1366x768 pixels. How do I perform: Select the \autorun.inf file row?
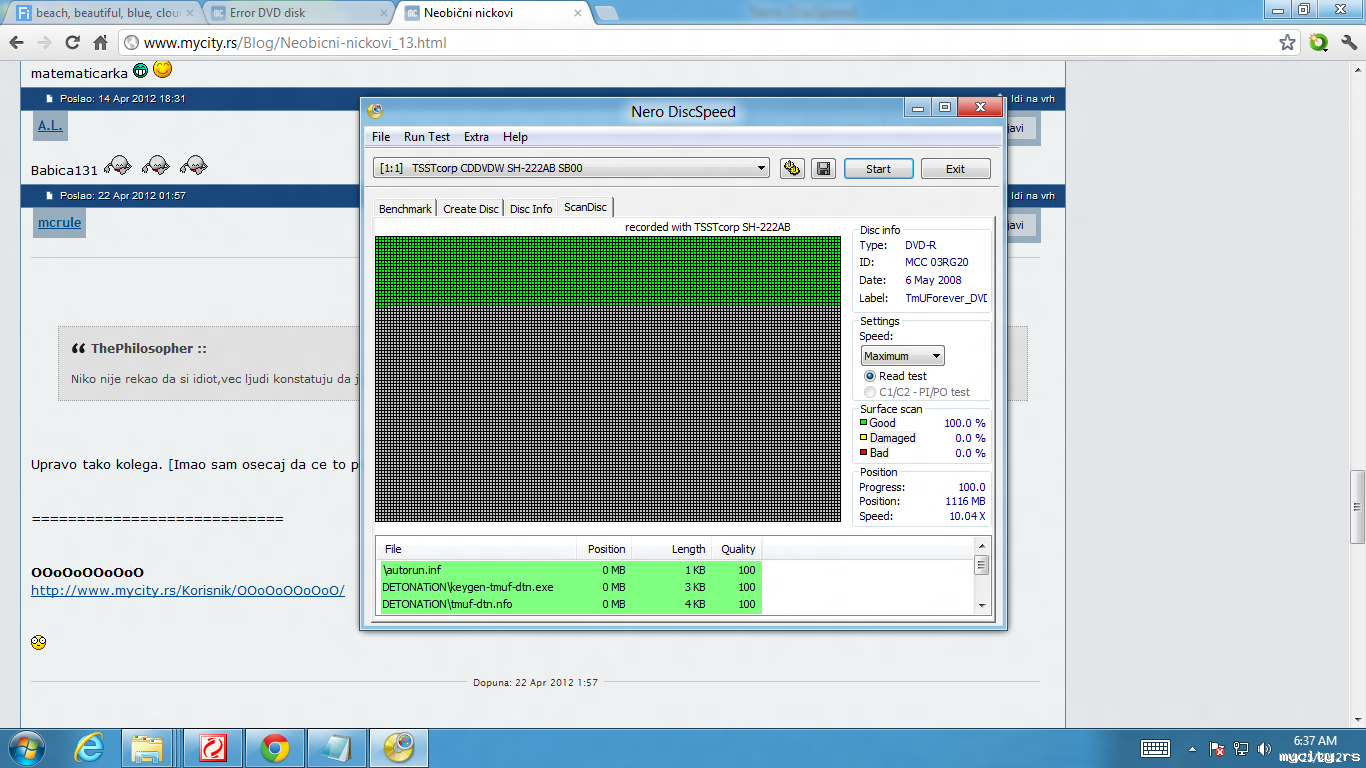569,570
